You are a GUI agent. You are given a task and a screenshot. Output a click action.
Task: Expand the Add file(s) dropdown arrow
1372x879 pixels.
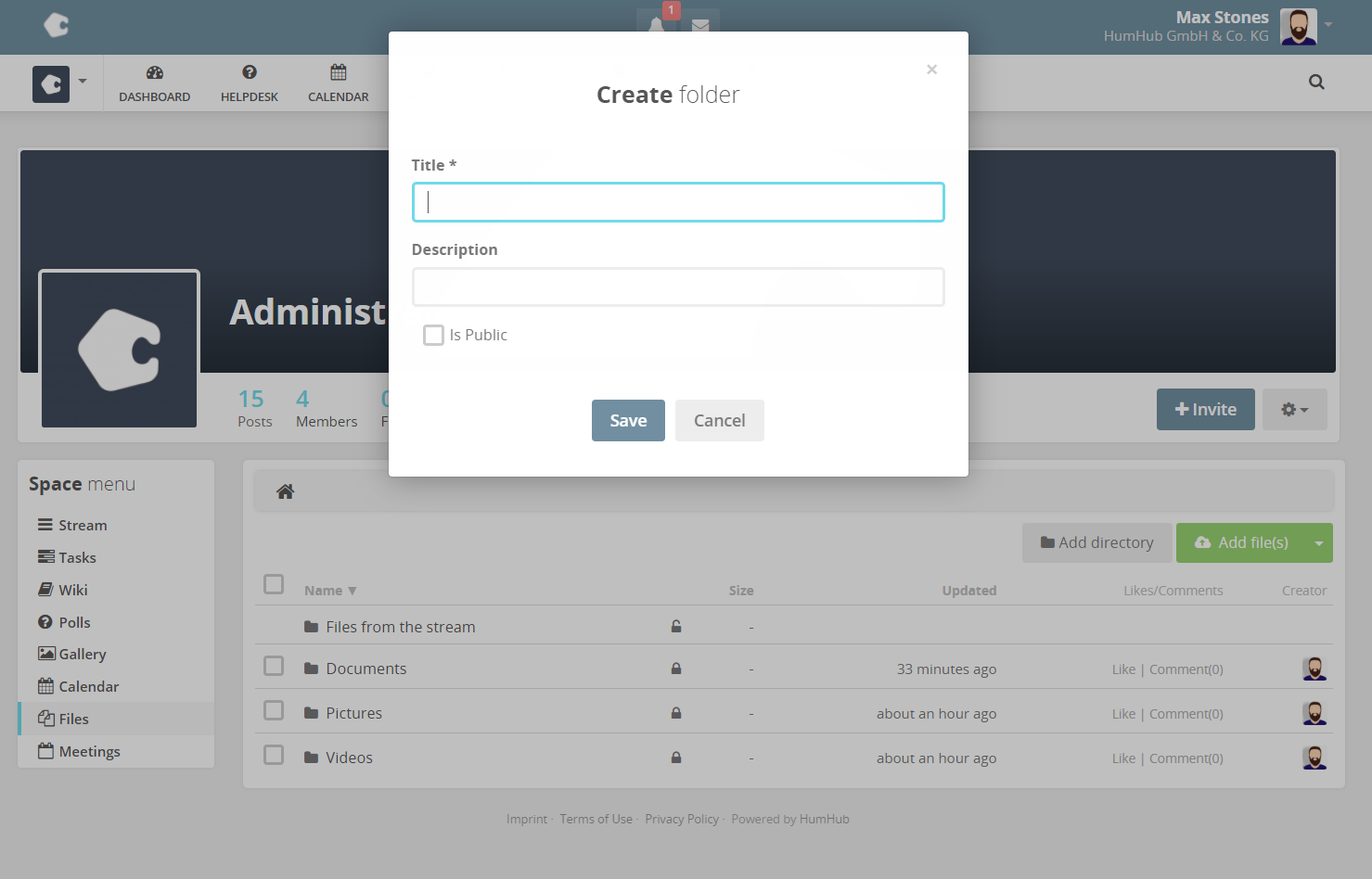pos(1318,543)
